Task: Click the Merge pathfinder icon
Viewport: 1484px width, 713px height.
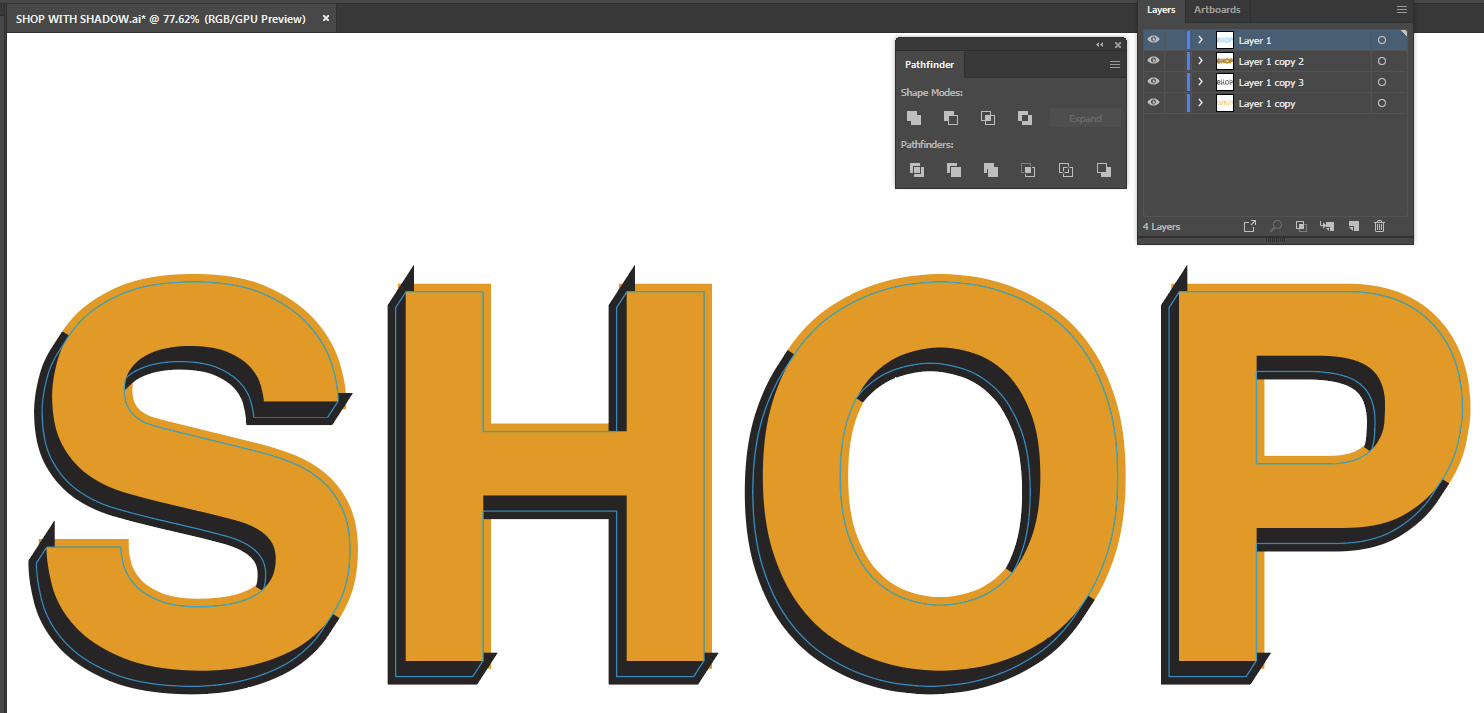Action: coord(991,170)
